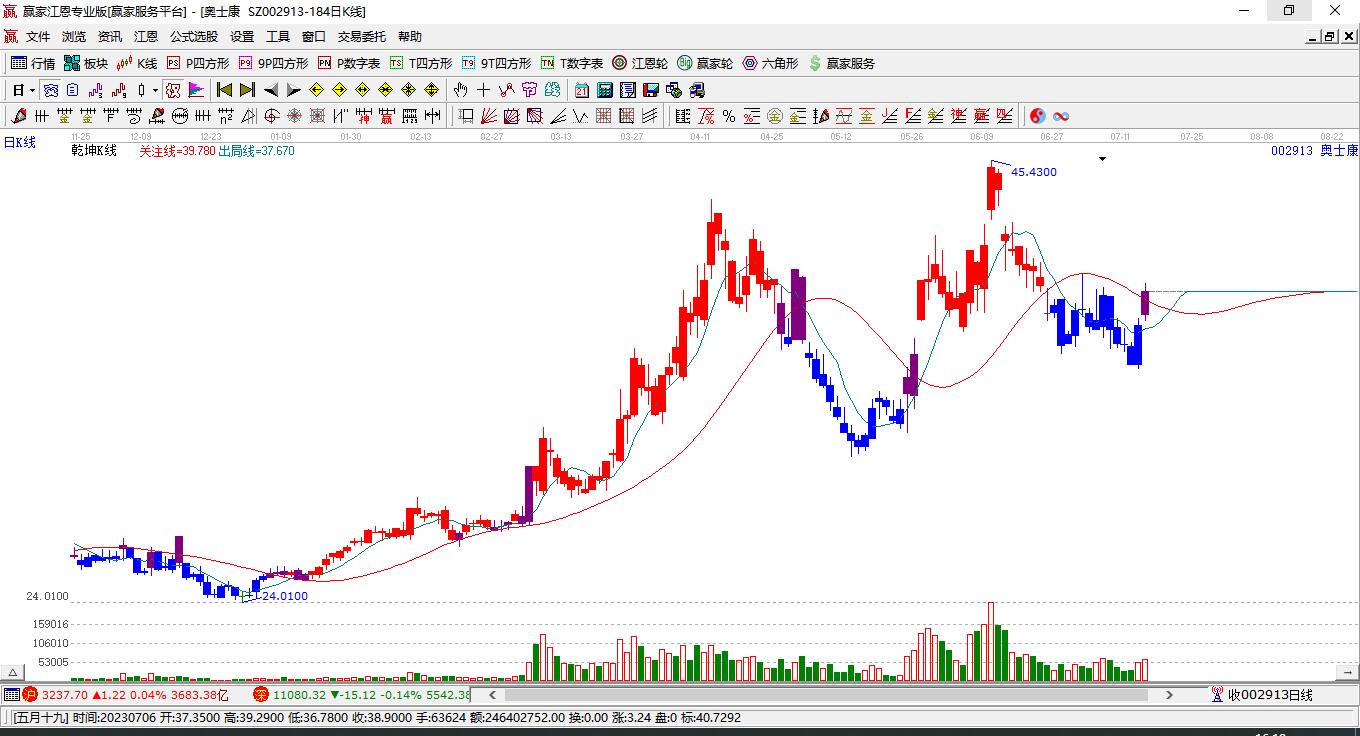
Task: Step forward with the black right arrow
Action: click(x=293, y=90)
